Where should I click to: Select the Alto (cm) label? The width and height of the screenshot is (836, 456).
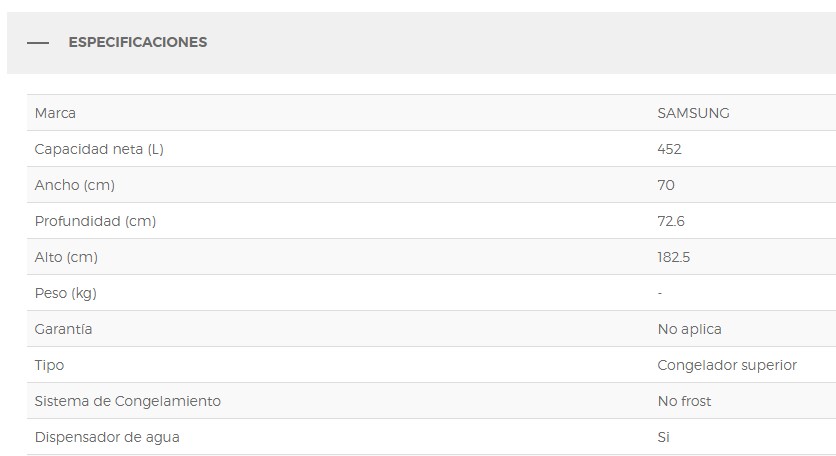click(66, 257)
